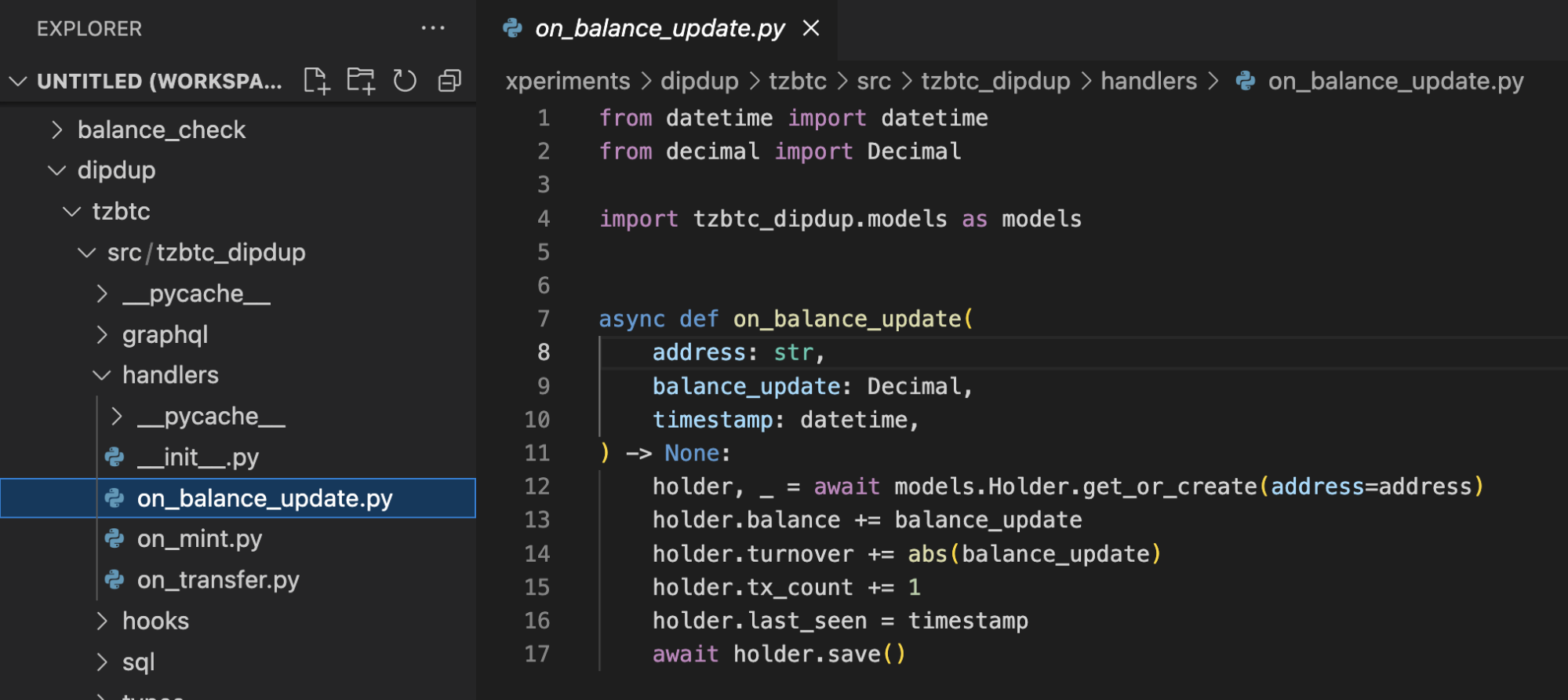Collapse the handlers folder chevron
Screen dimensions: 1568x700
click(x=101, y=375)
